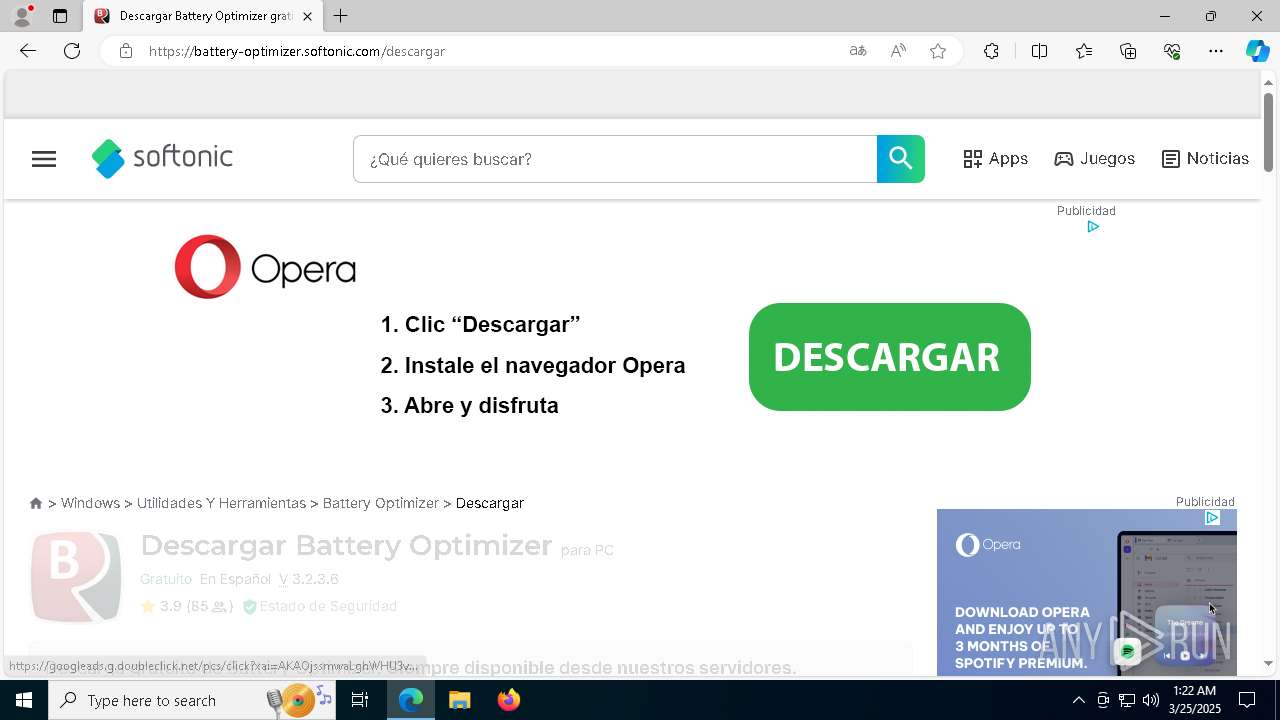
Task: Go to Softonic home via logo
Action: coord(162,158)
